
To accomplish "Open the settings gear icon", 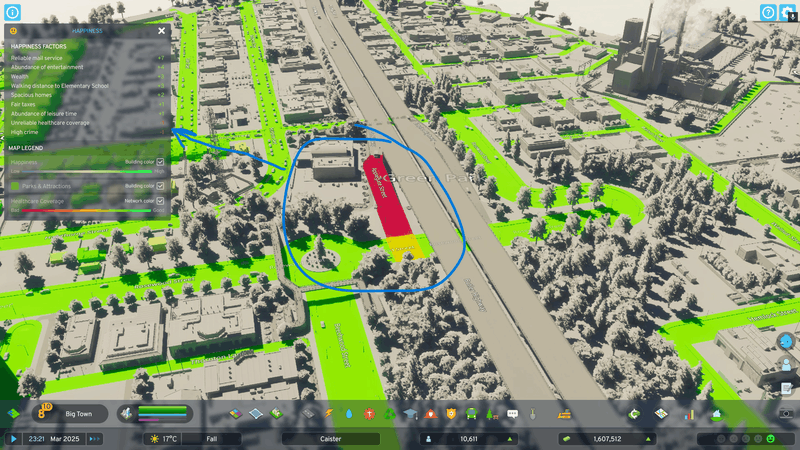I will [788, 12].
